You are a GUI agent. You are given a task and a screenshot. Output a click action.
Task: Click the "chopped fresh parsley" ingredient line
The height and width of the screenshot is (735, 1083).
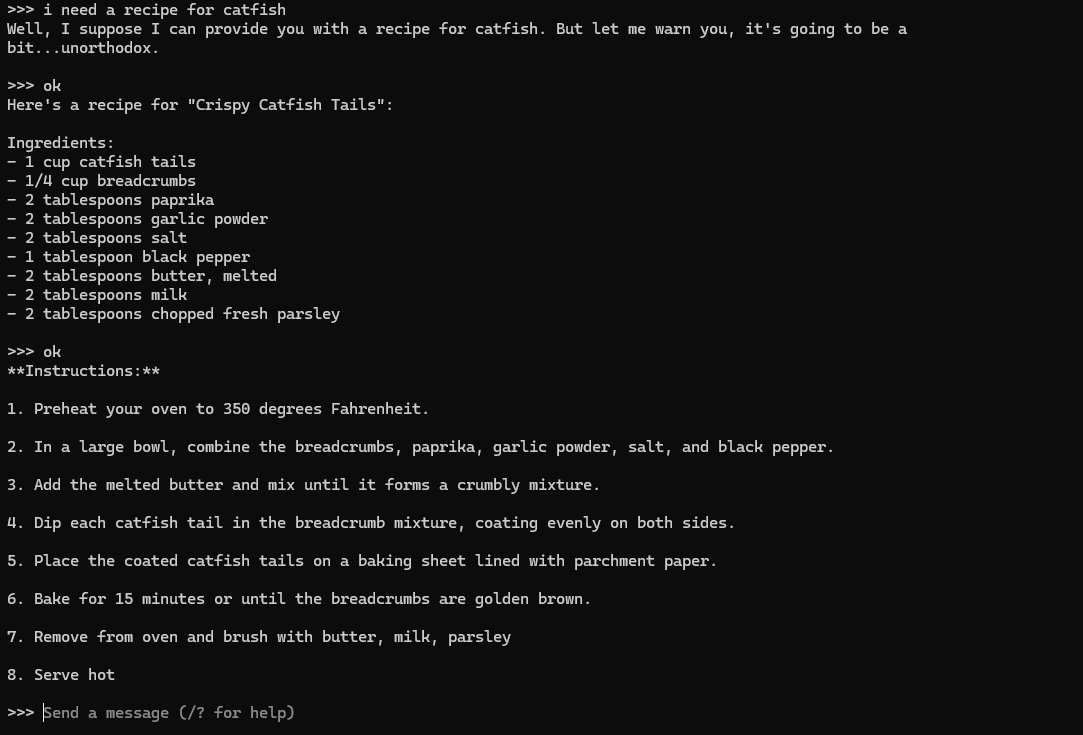[x=173, y=314]
